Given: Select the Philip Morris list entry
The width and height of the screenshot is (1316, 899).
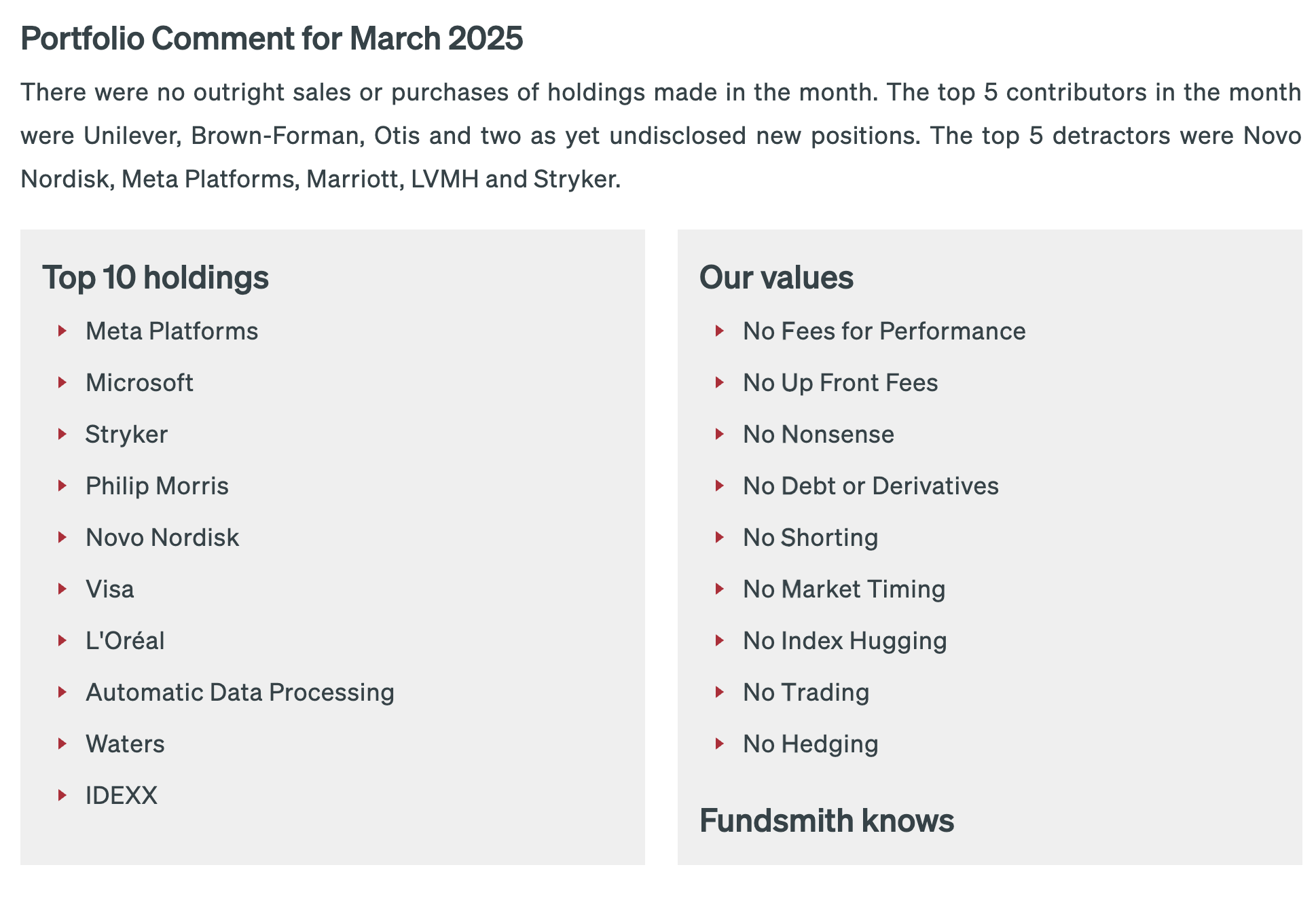Looking at the screenshot, I should click(157, 486).
